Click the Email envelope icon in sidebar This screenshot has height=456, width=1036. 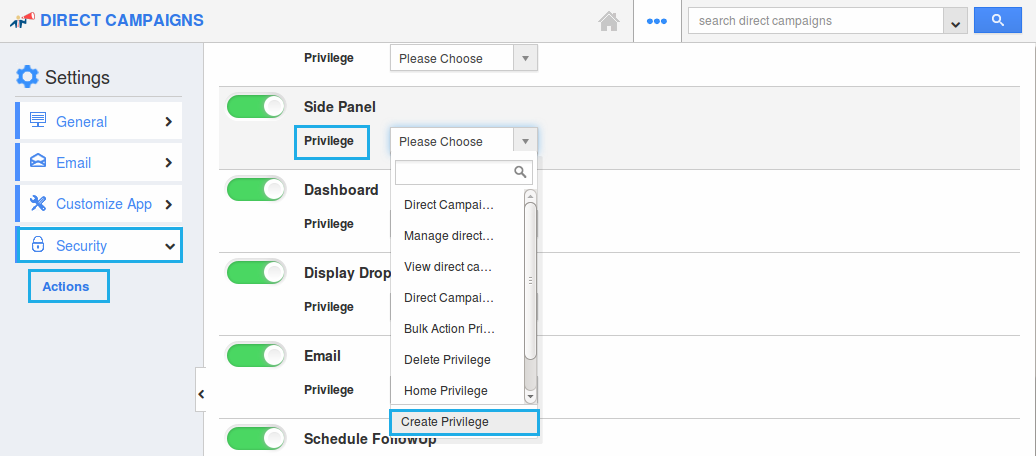[38, 162]
